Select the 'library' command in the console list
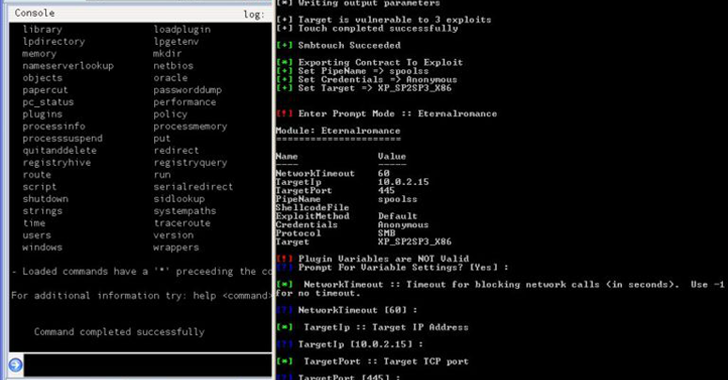 [42, 29]
